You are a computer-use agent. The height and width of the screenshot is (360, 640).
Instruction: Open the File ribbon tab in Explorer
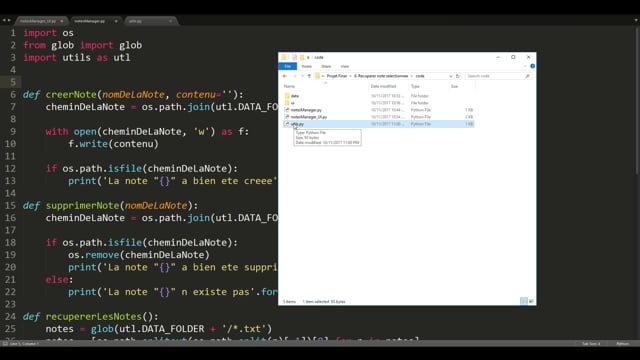click(287, 66)
